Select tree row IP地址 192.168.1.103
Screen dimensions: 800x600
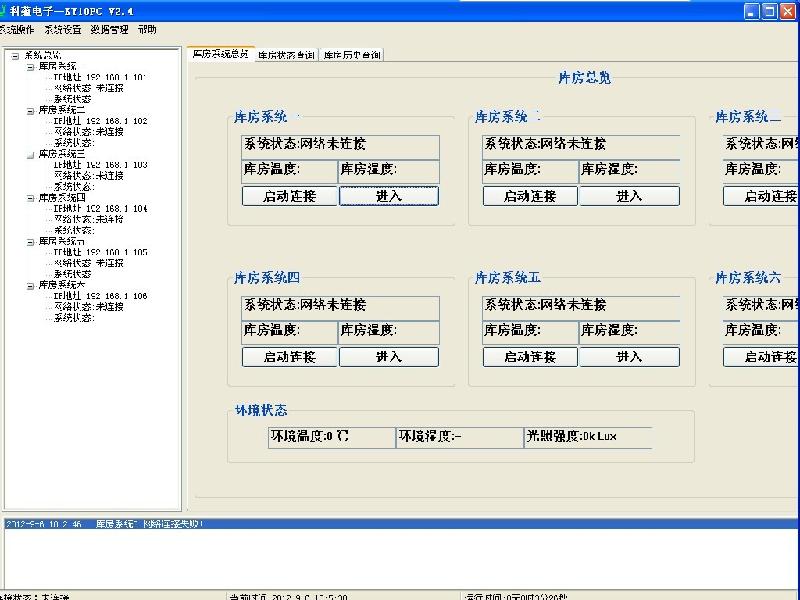(101, 165)
